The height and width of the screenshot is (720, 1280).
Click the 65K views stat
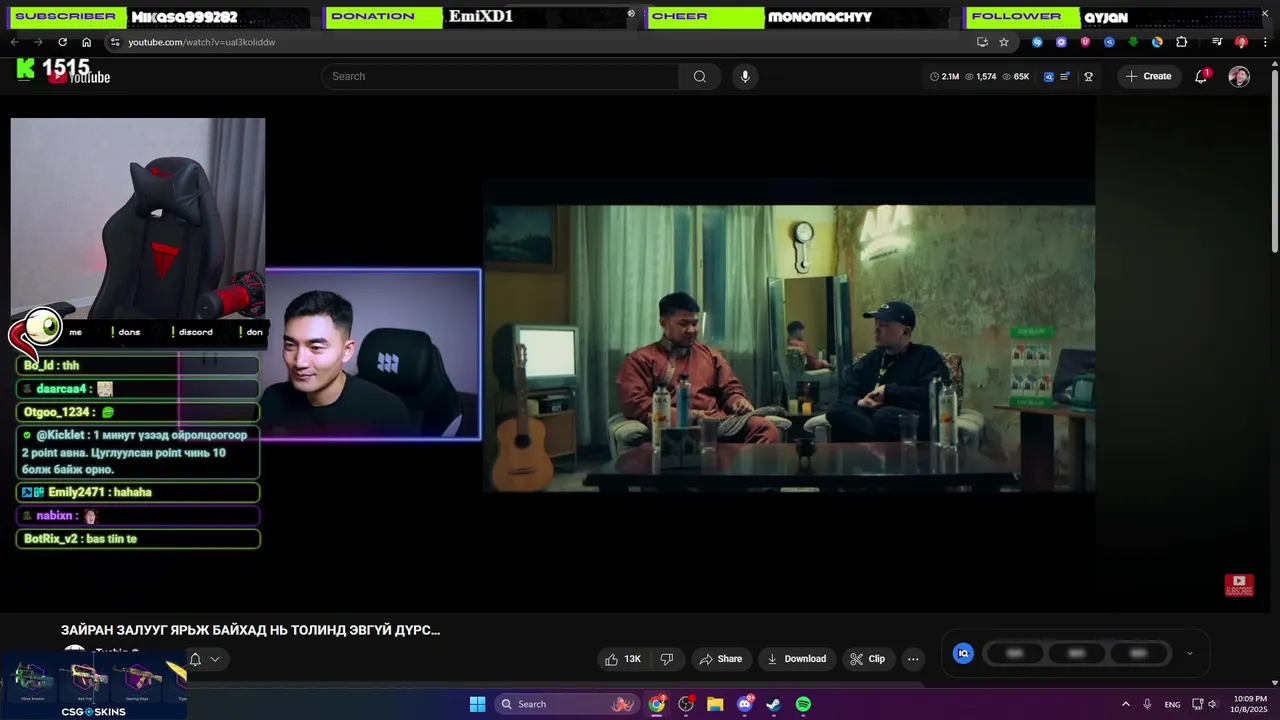1015,76
